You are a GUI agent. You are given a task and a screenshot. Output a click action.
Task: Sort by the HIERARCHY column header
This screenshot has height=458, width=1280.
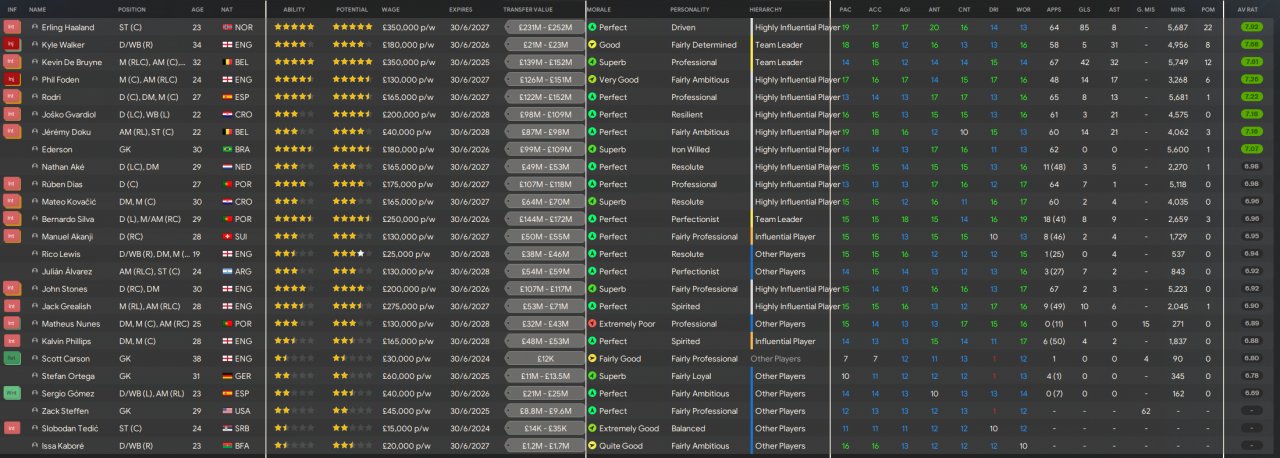[x=766, y=9]
